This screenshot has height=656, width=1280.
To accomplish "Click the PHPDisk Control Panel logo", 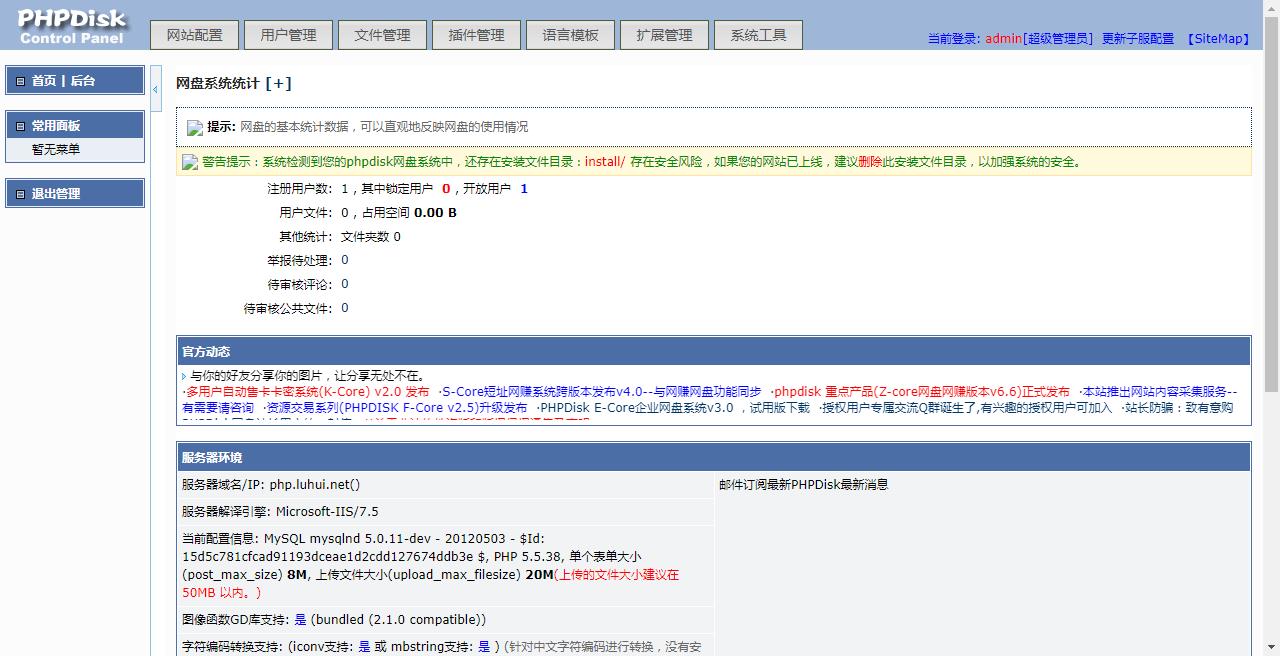I will [x=72, y=27].
